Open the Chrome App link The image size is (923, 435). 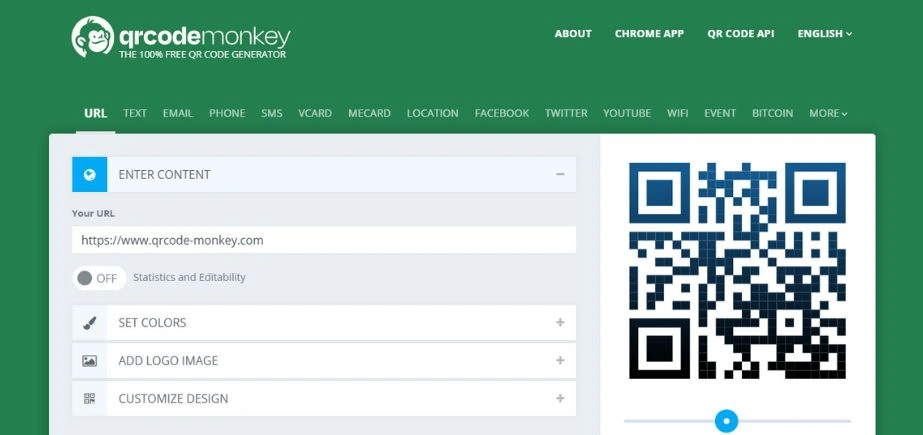(649, 34)
